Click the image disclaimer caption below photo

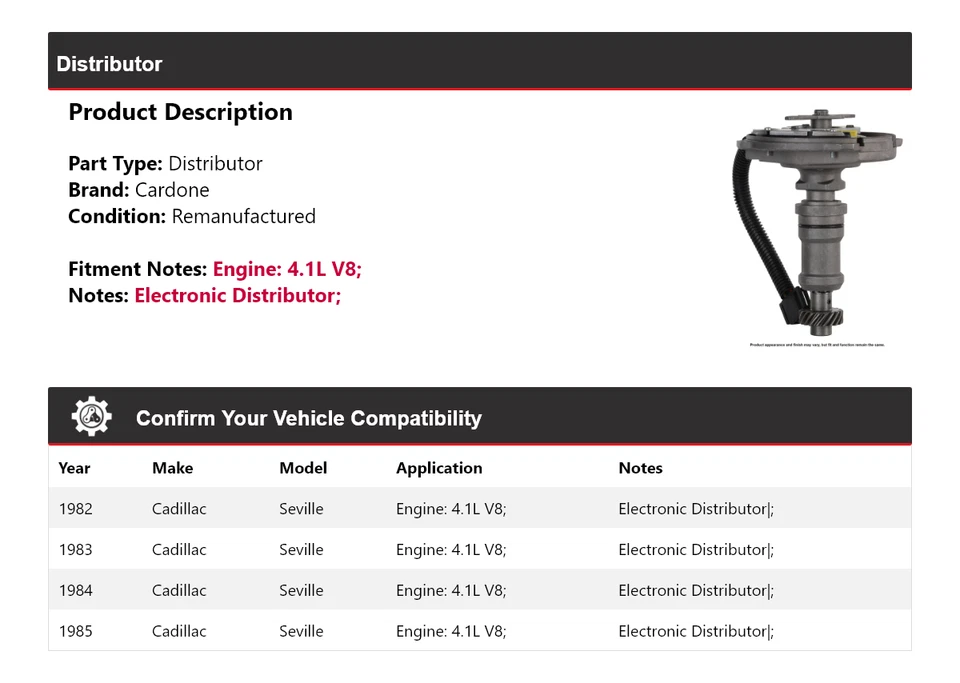(817, 345)
